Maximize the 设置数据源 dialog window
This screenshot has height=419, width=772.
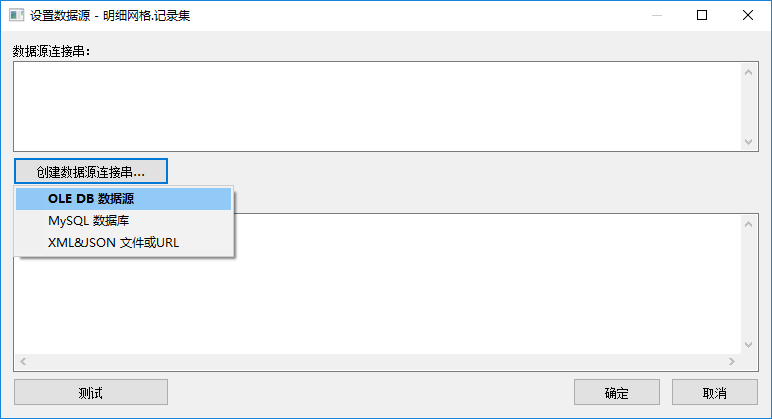point(702,15)
